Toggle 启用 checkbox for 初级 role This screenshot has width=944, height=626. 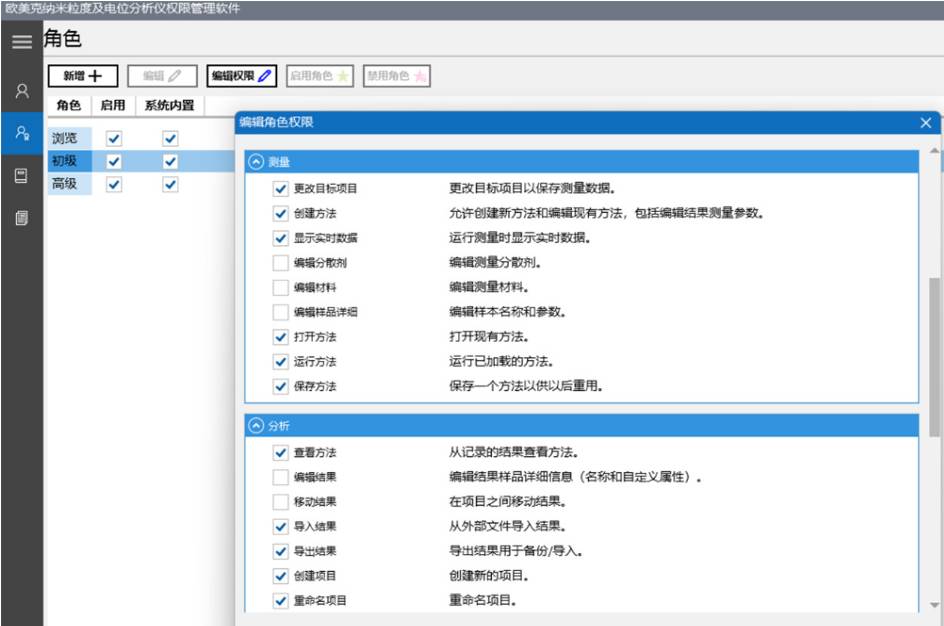coord(114,161)
